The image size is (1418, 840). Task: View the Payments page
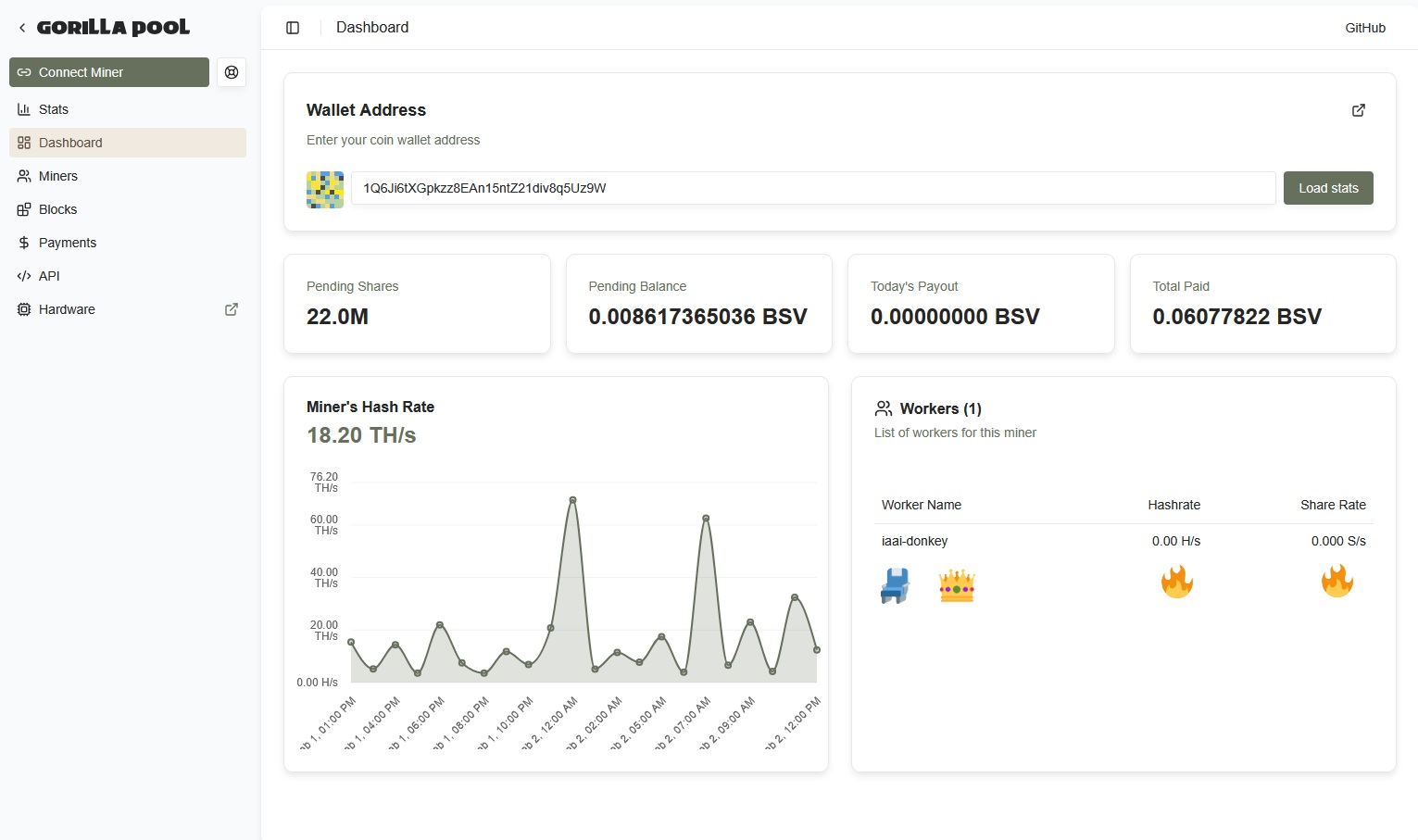coord(128,243)
